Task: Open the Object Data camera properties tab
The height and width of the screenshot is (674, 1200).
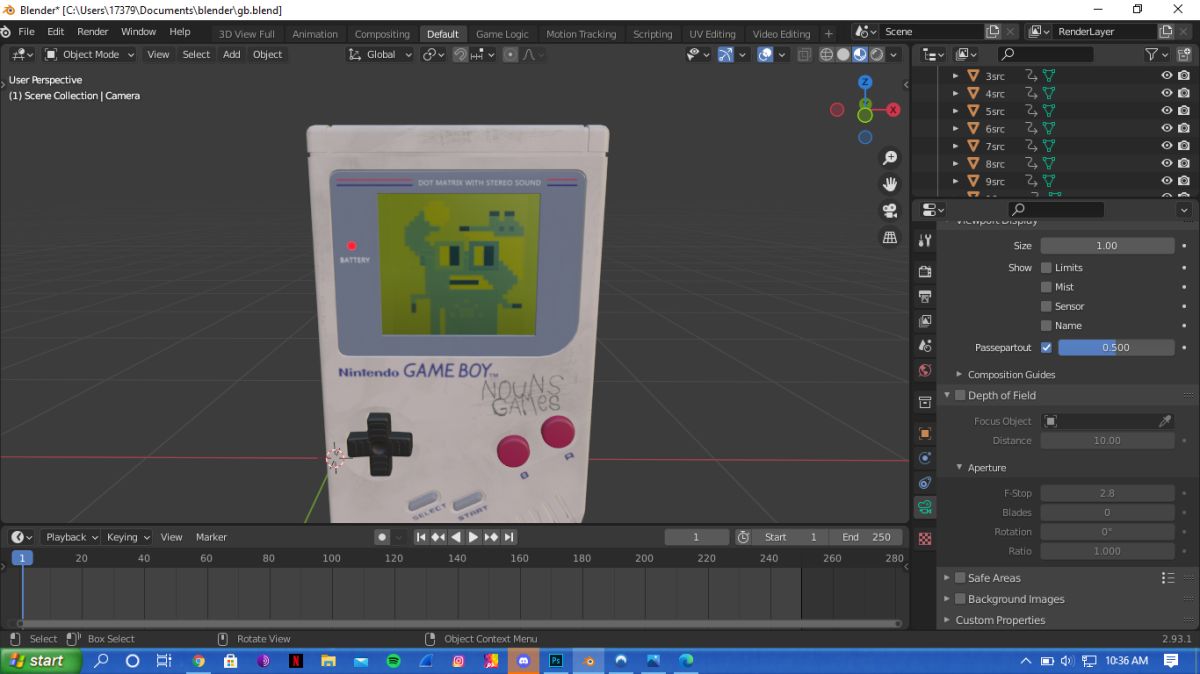Action: 925,507
